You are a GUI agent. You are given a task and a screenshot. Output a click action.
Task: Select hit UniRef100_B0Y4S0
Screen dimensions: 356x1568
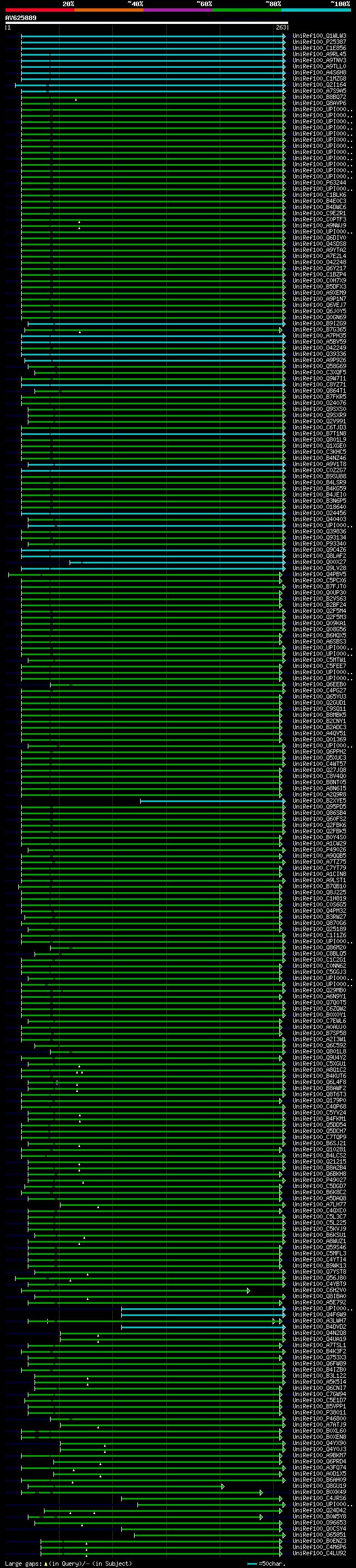coord(319,838)
